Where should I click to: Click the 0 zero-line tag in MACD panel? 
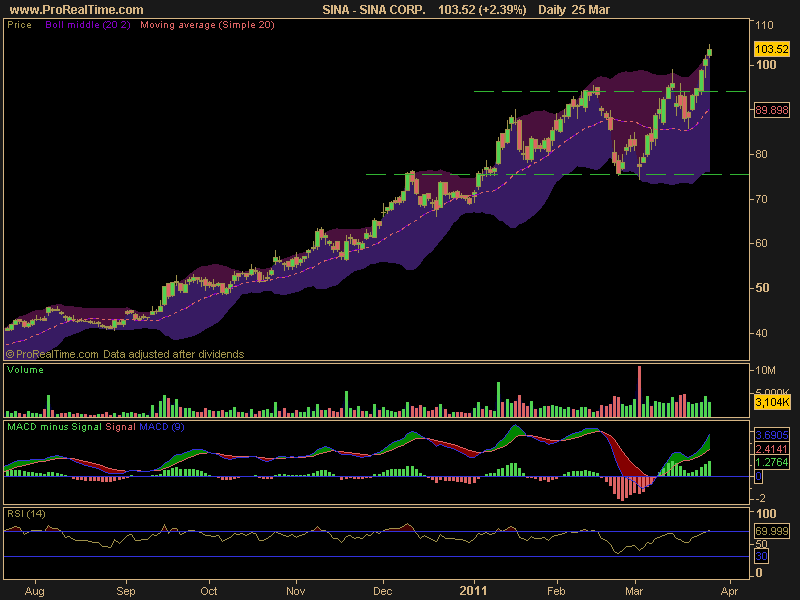pos(758,477)
